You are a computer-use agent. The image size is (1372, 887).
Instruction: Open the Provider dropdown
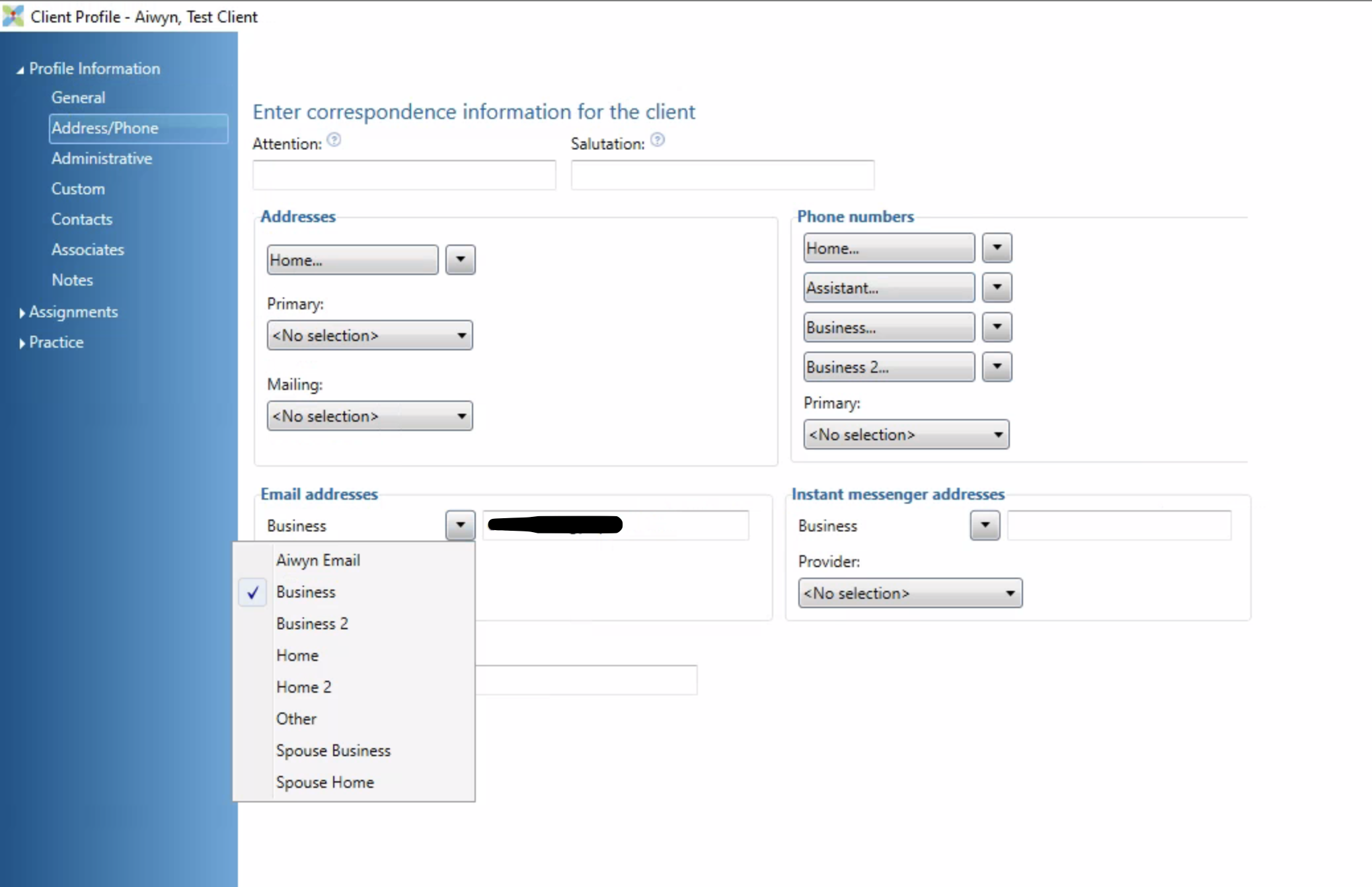point(910,594)
